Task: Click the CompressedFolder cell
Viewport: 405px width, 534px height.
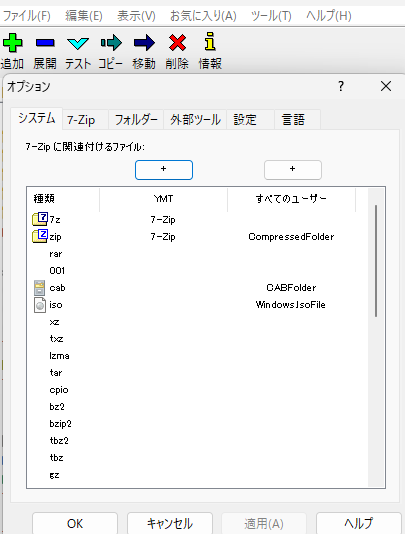Action: pos(291,237)
